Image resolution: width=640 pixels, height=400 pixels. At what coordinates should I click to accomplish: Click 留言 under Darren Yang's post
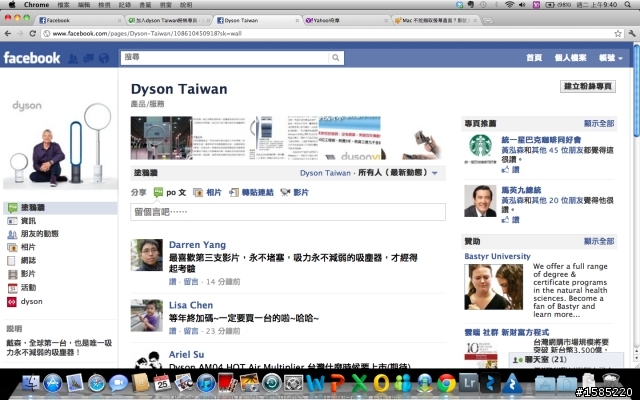pos(191,282)
